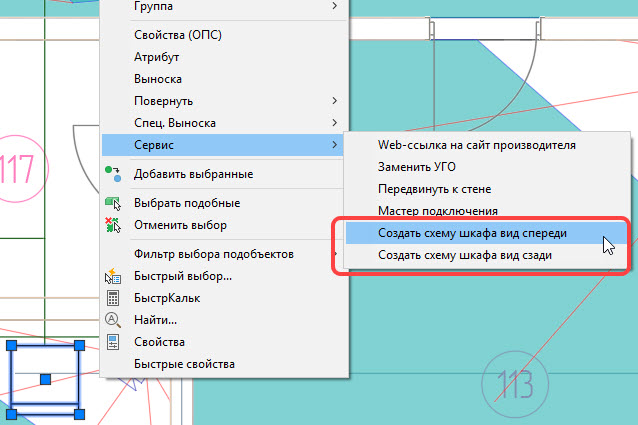Choose Выбрать подобные entry

coord(223,203)
